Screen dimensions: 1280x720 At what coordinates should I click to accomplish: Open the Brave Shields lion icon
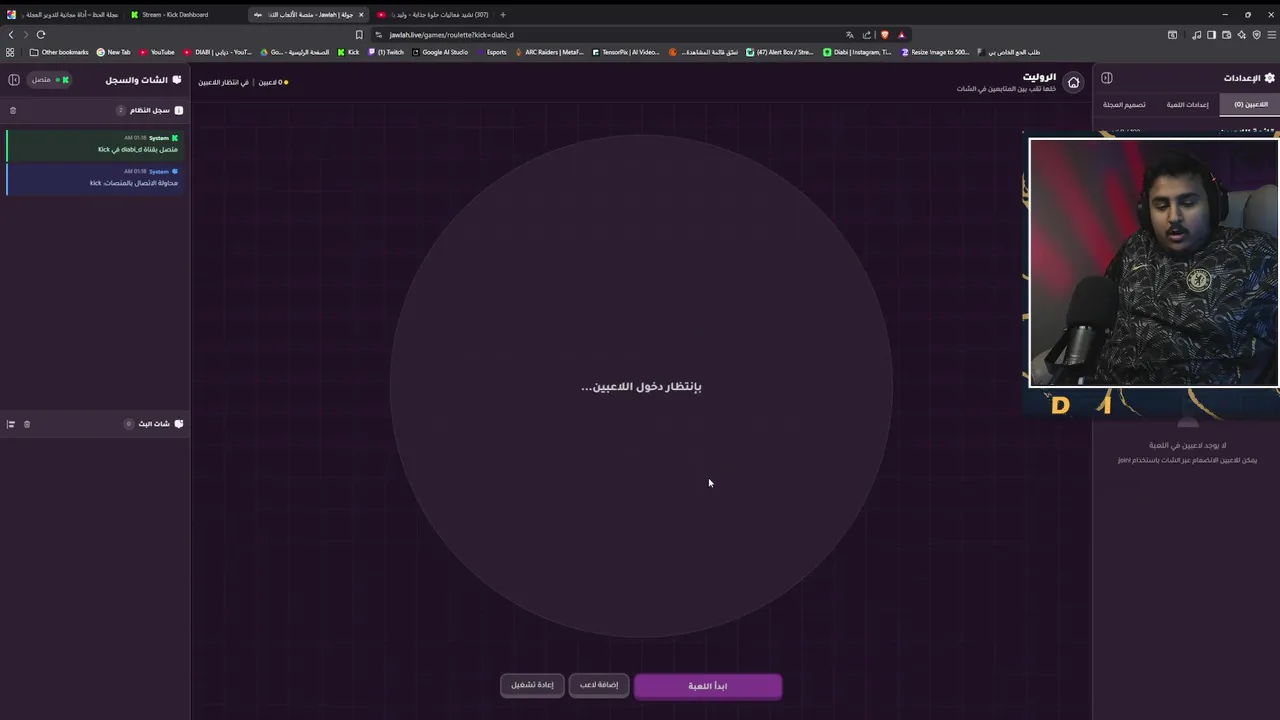[884, 34]
